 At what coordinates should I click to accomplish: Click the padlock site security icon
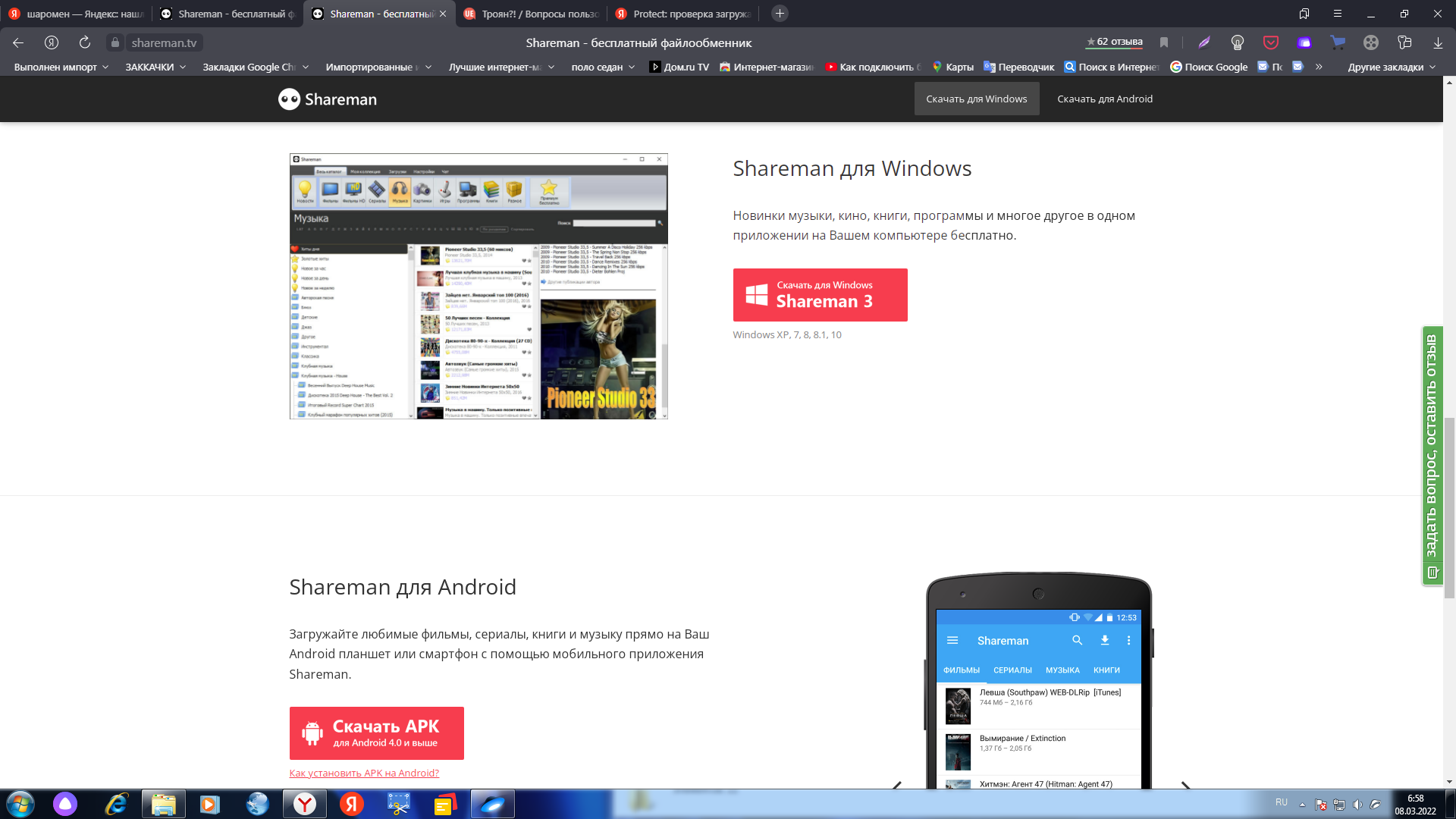(x=115, y=43)
